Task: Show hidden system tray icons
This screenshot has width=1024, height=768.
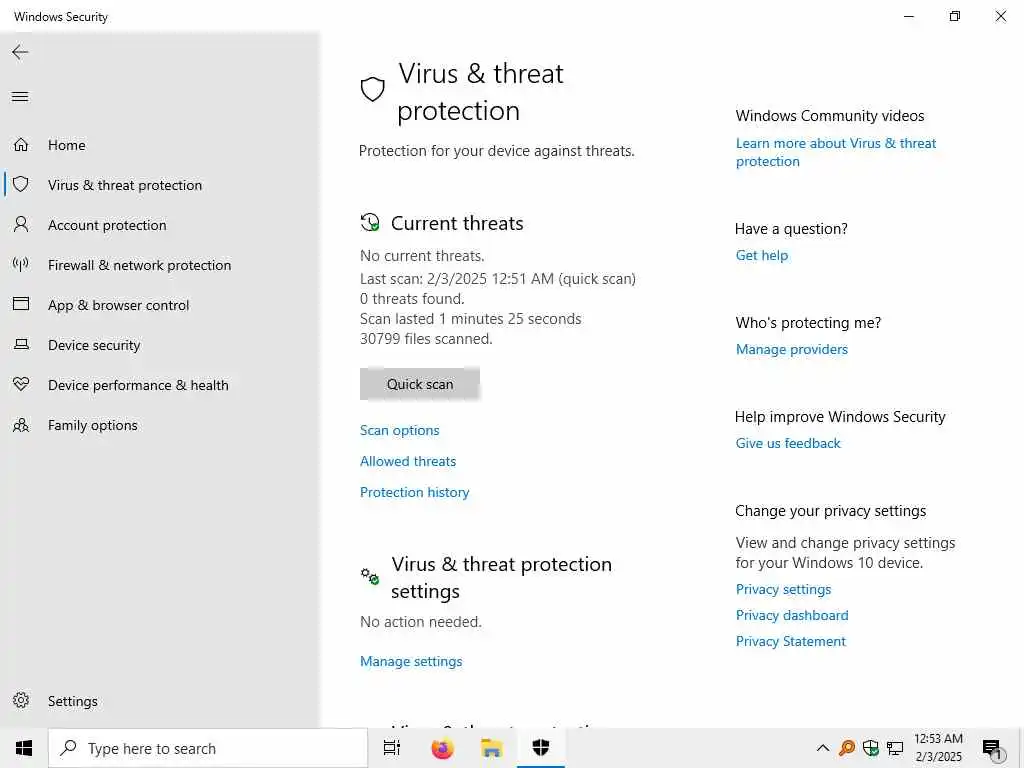Action: [822, 748]
